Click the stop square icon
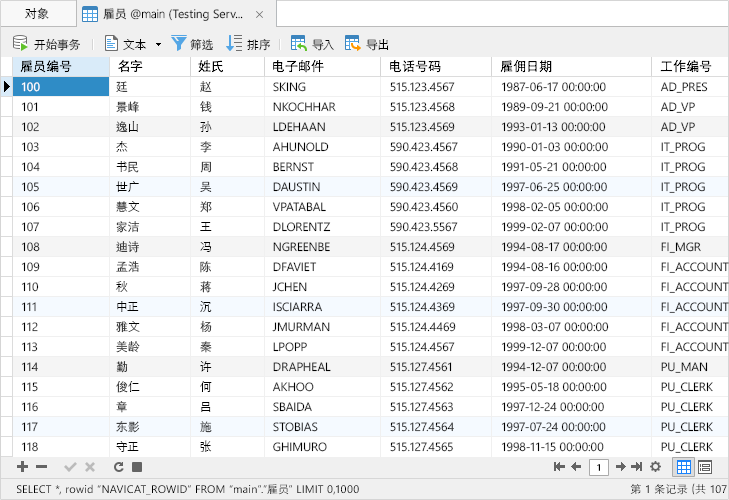The image size is (729, 500). [x=137, y=467]
